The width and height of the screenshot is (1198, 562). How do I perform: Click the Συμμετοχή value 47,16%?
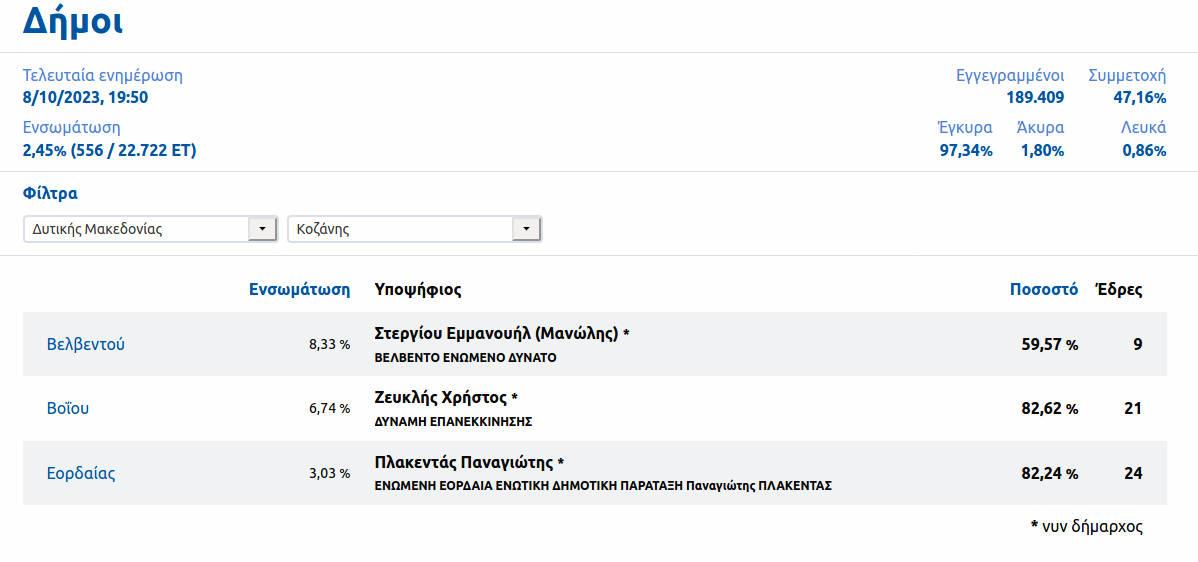[x=1139, y=97]
